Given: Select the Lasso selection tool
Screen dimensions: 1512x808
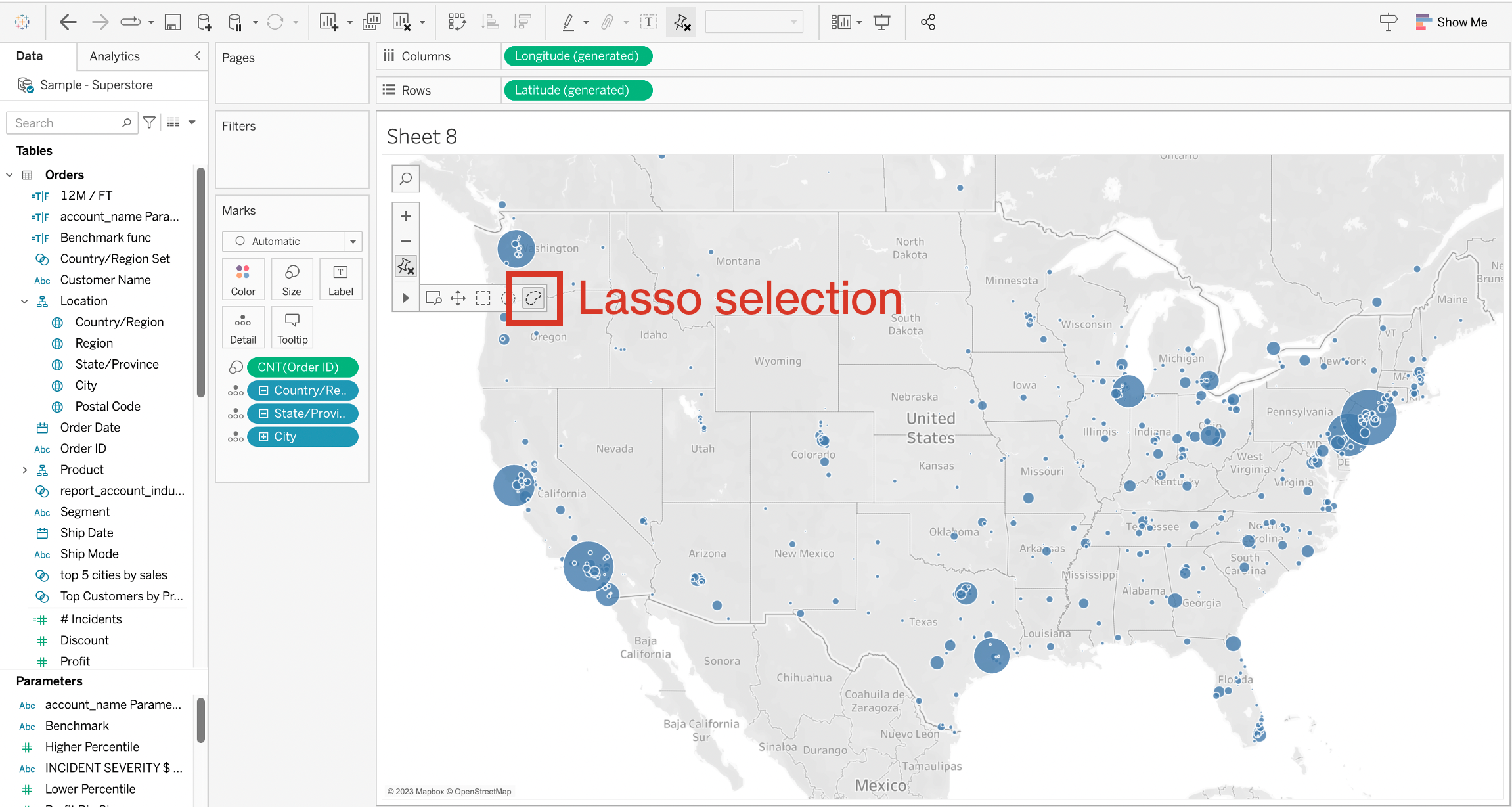Looking at the screenshot, I should [x=533, y=297].
